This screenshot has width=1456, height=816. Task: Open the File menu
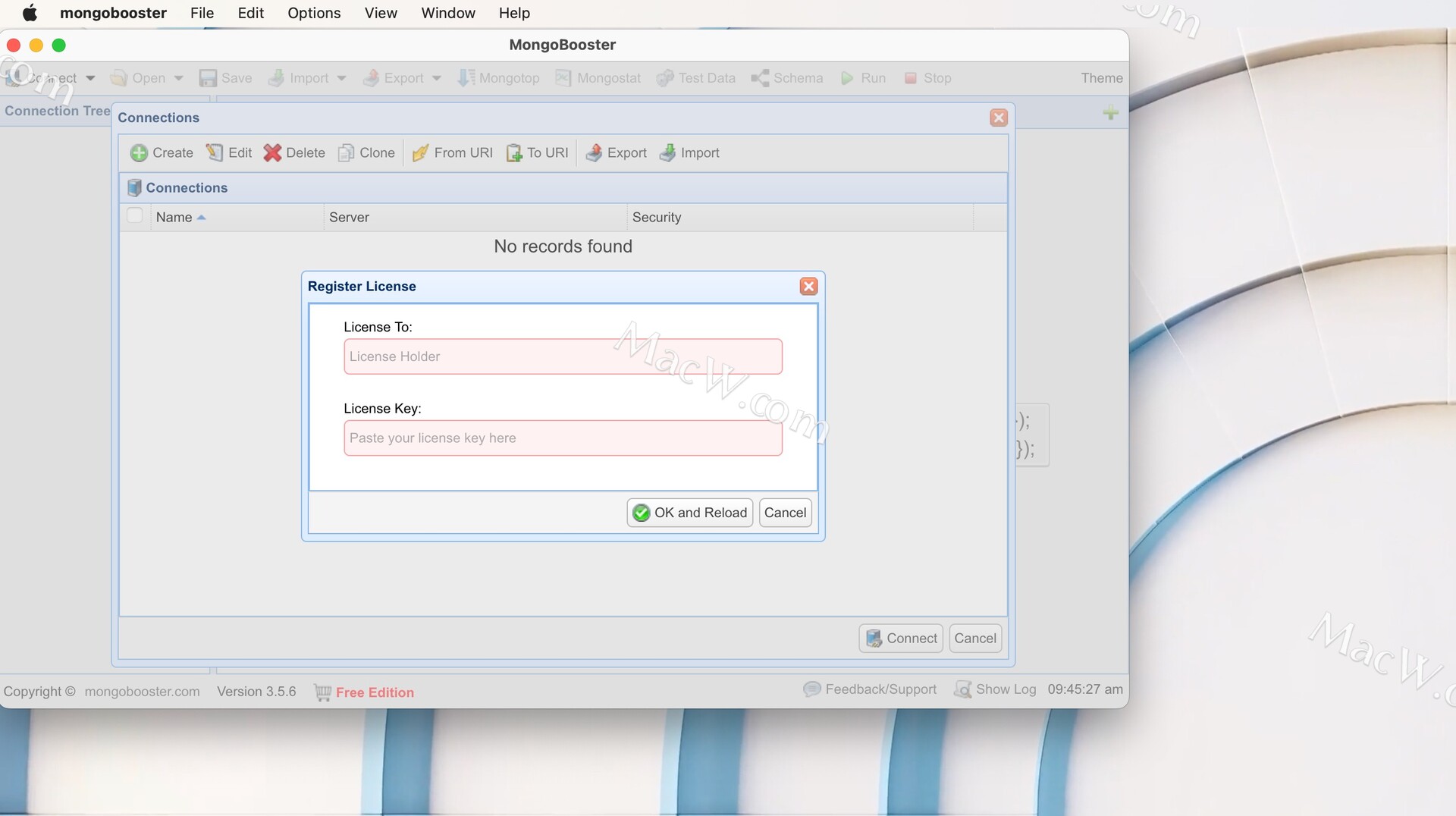point(202,13)
